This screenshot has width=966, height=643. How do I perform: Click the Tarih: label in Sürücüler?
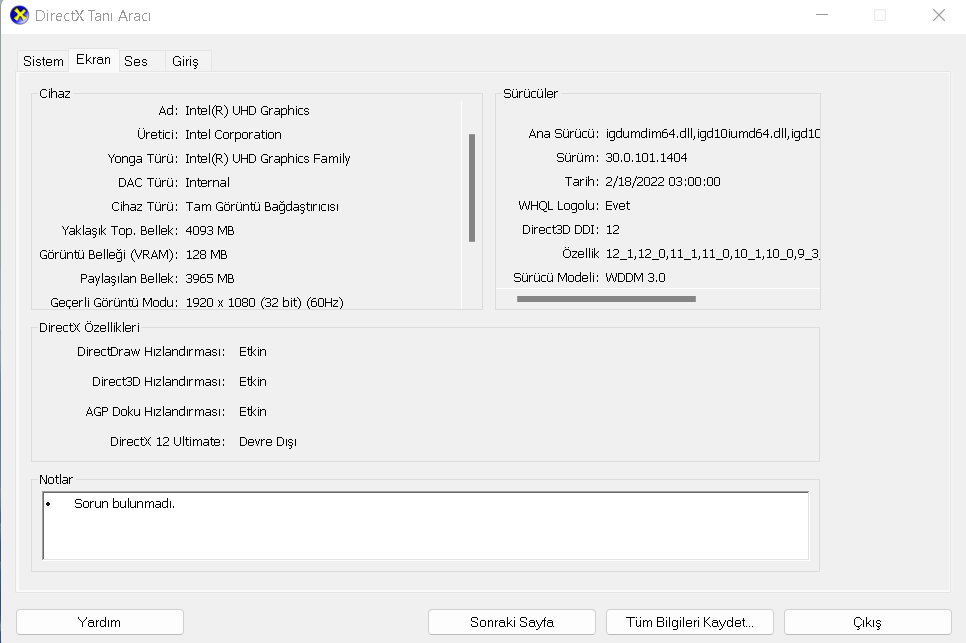(x=582, y=182)
